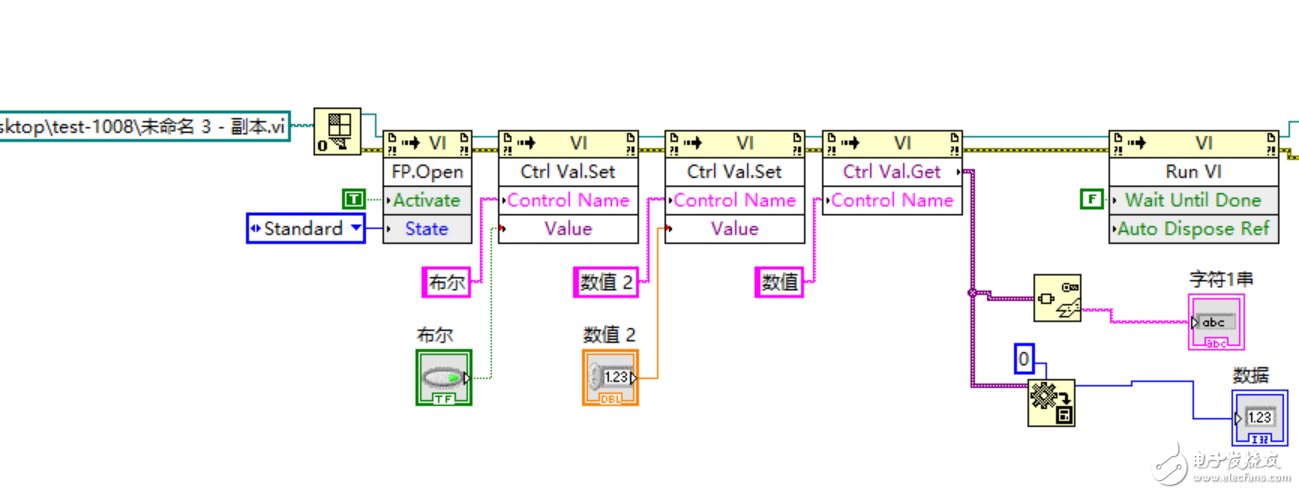Screen dimensions: 1299x494
Task: Click the 布尔 label above the boolean terminal
Action: click(434, 335)
